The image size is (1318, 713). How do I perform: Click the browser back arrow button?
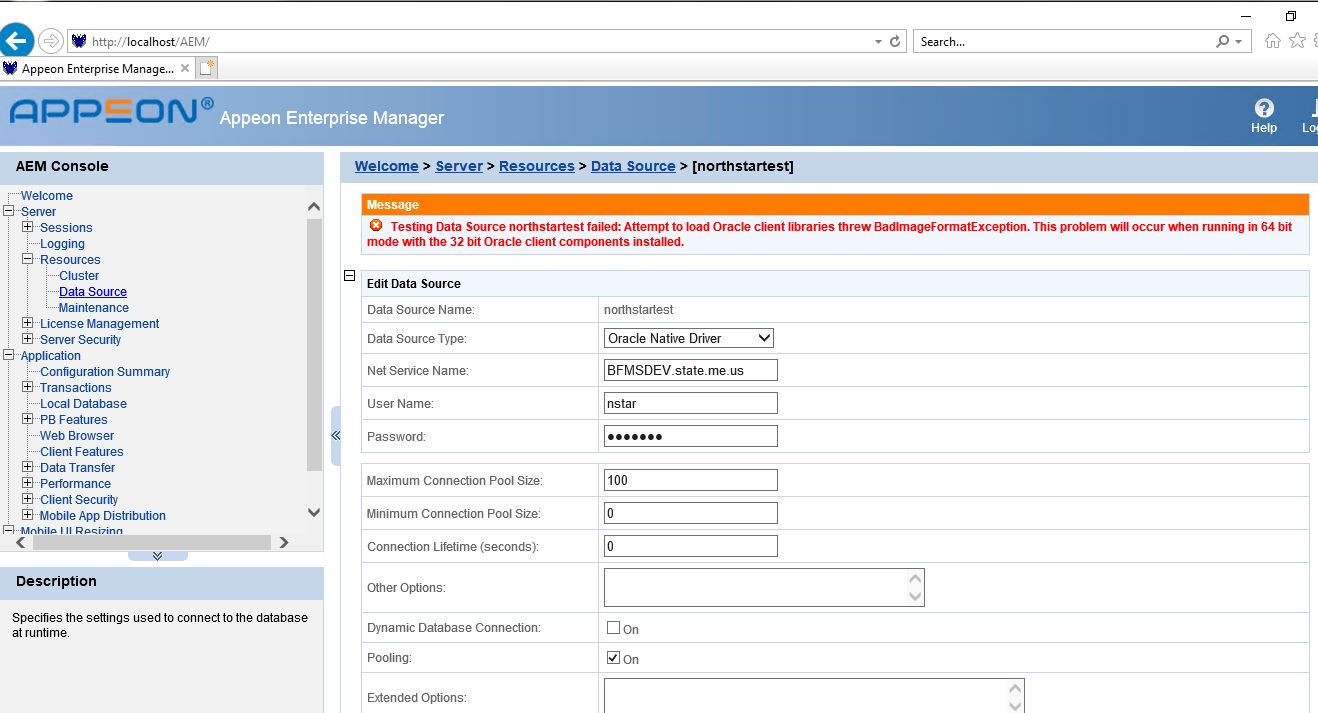pos(17,41)
